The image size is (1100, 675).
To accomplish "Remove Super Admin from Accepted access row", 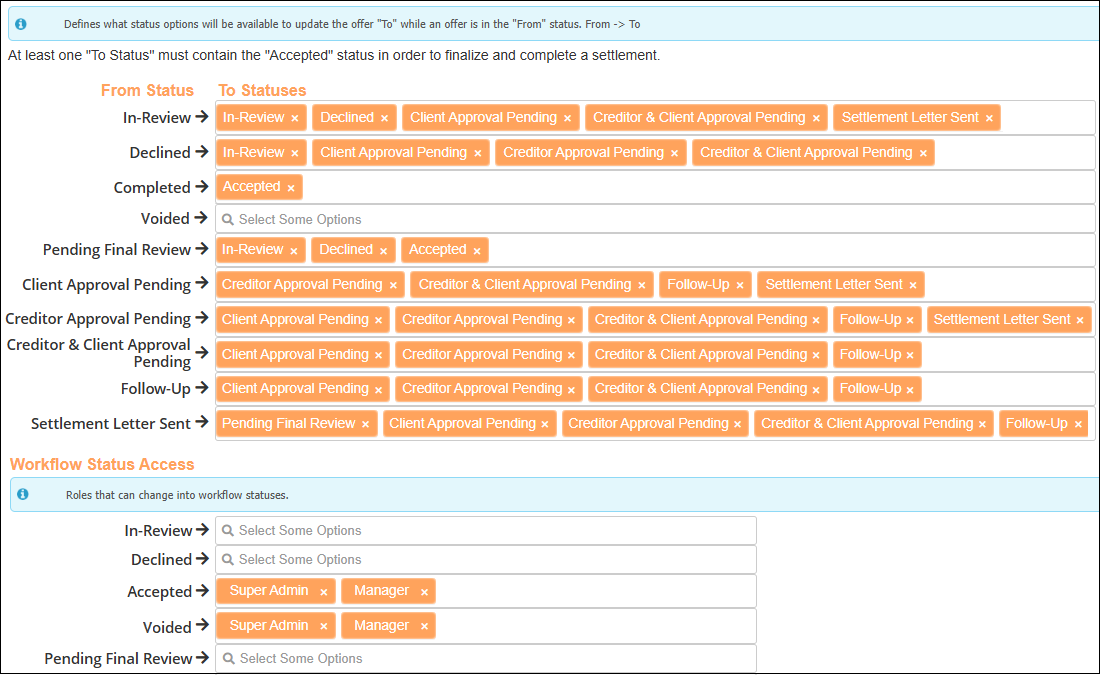I will 323,592.
